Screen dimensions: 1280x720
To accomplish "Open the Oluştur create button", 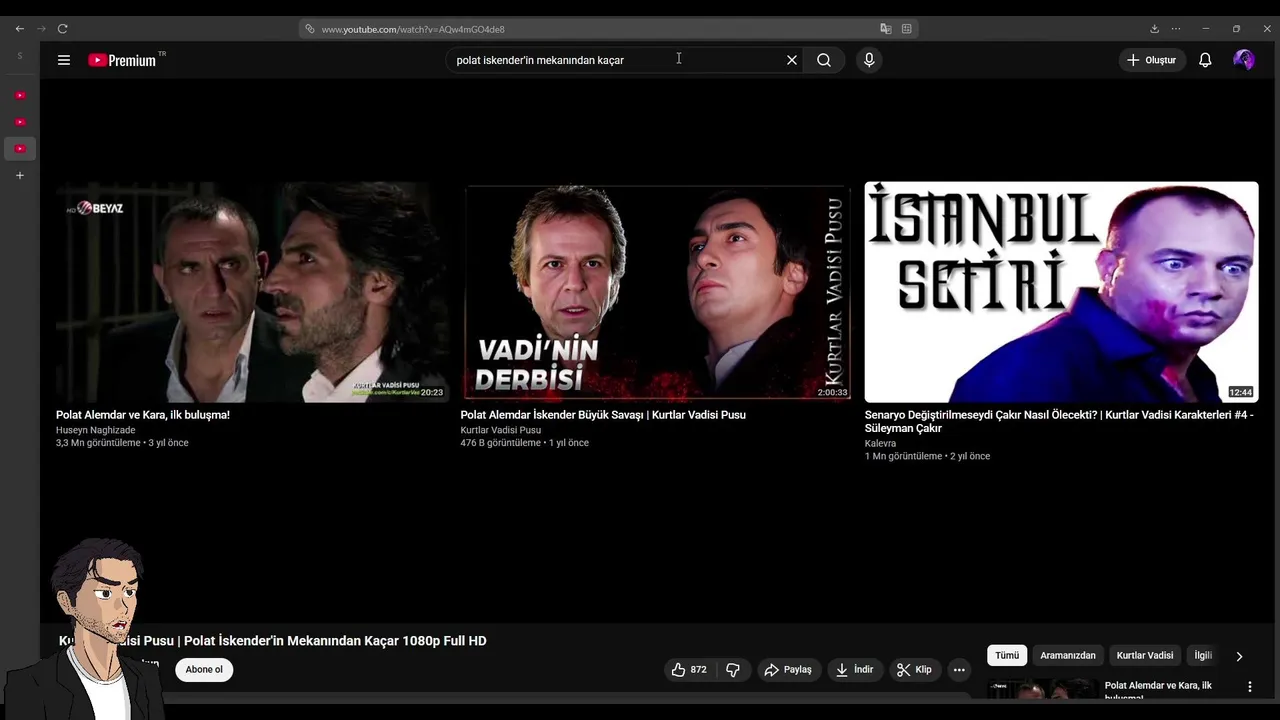I will point(1151,60).
